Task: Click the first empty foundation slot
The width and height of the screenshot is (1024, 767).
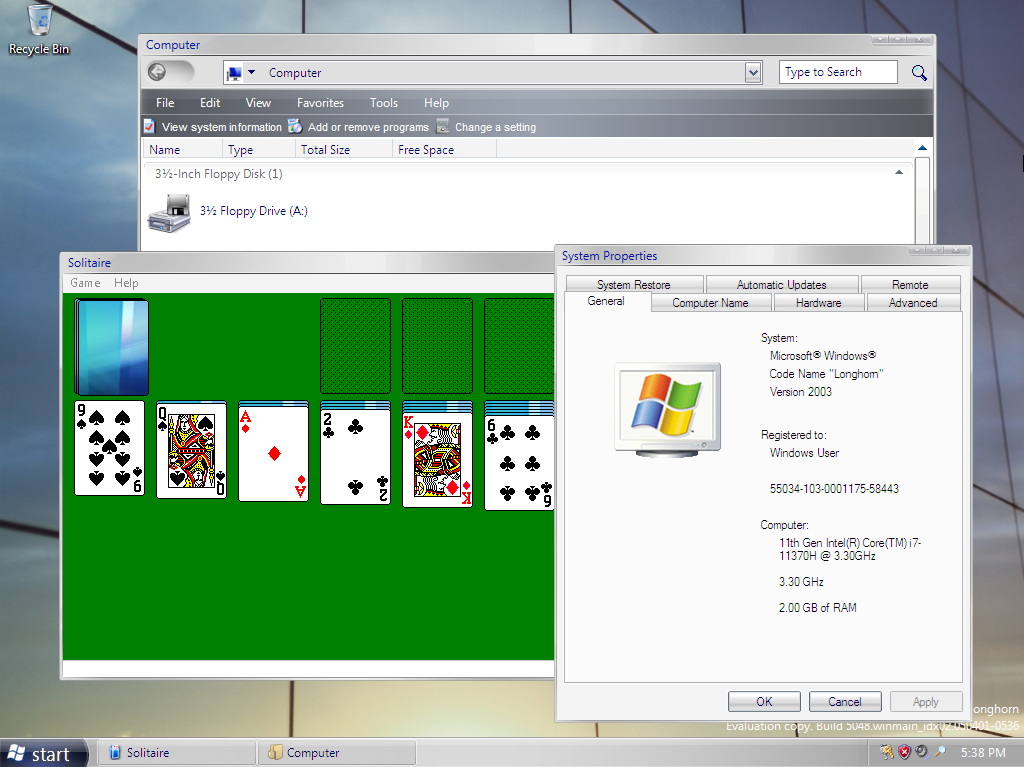Action: 355,346
